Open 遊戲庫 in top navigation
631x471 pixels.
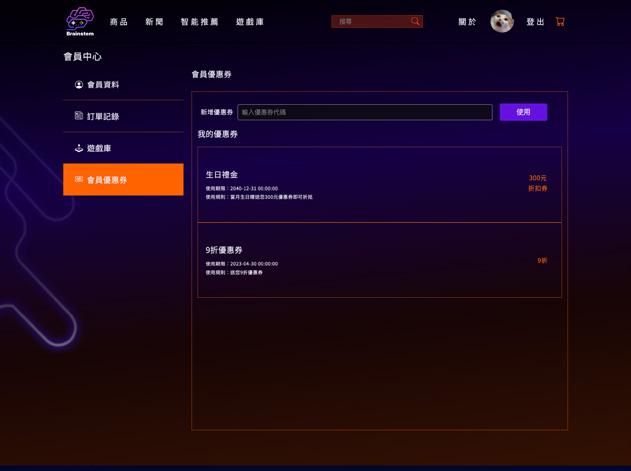tap(250, 22)
